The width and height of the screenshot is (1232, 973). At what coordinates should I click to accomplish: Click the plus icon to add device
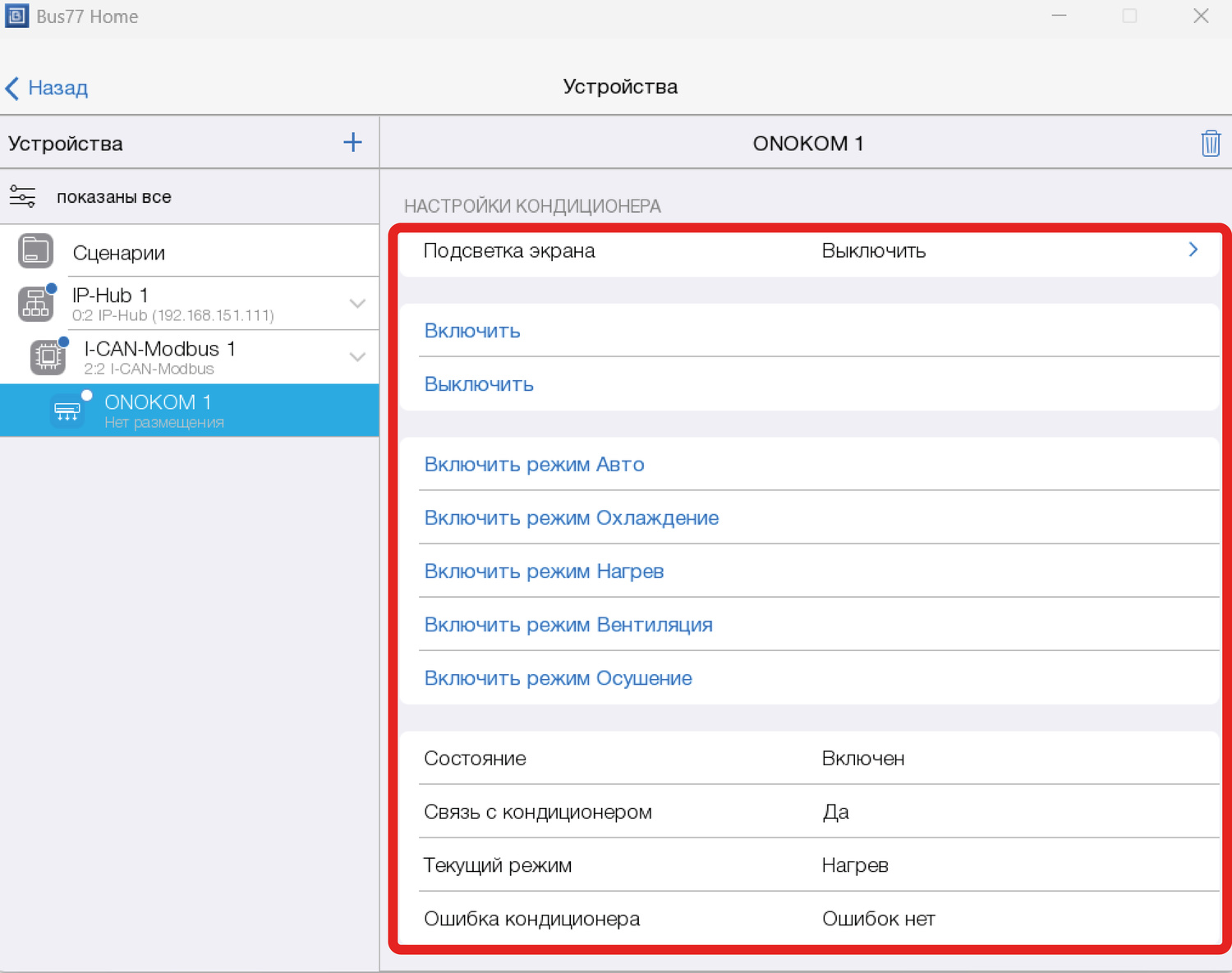tap(352, 143)
